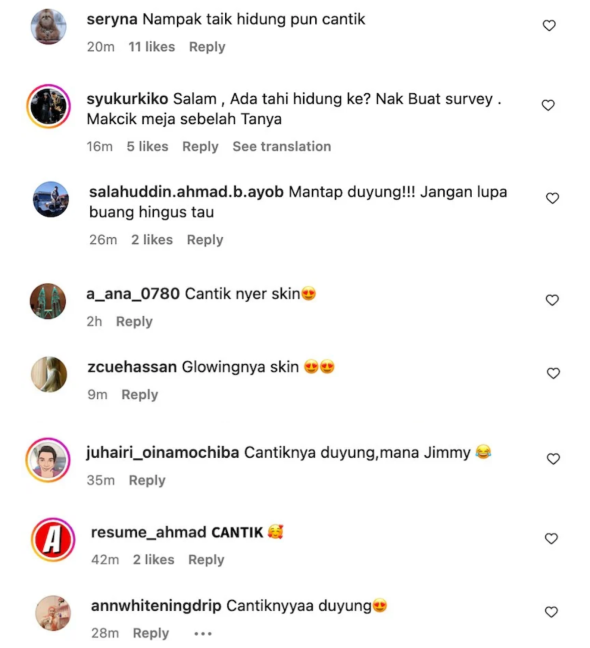
Task: Reply to seryna's comment
Action: 207,47
